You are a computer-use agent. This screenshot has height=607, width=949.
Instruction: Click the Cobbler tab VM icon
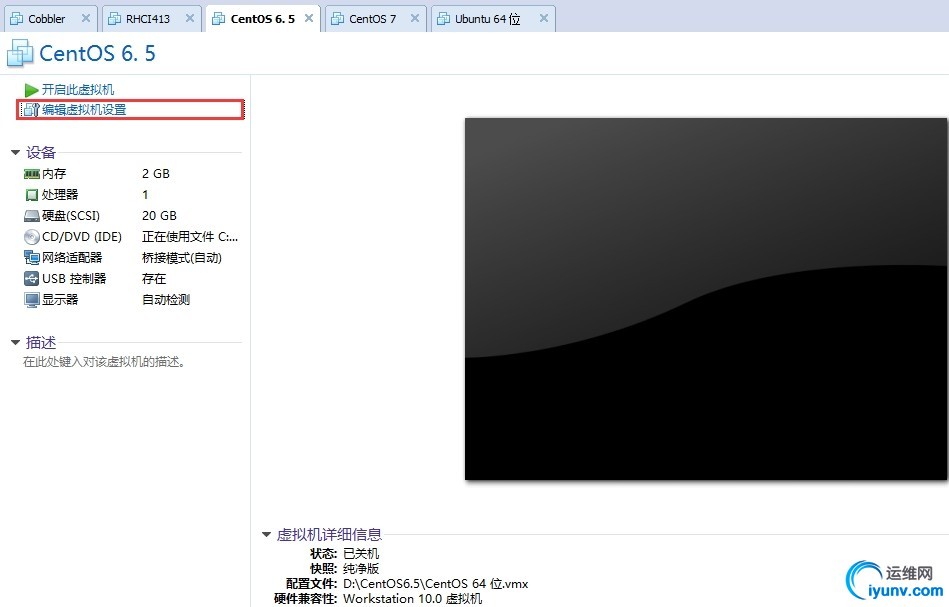pyautogui.click(x=17, y=19)
